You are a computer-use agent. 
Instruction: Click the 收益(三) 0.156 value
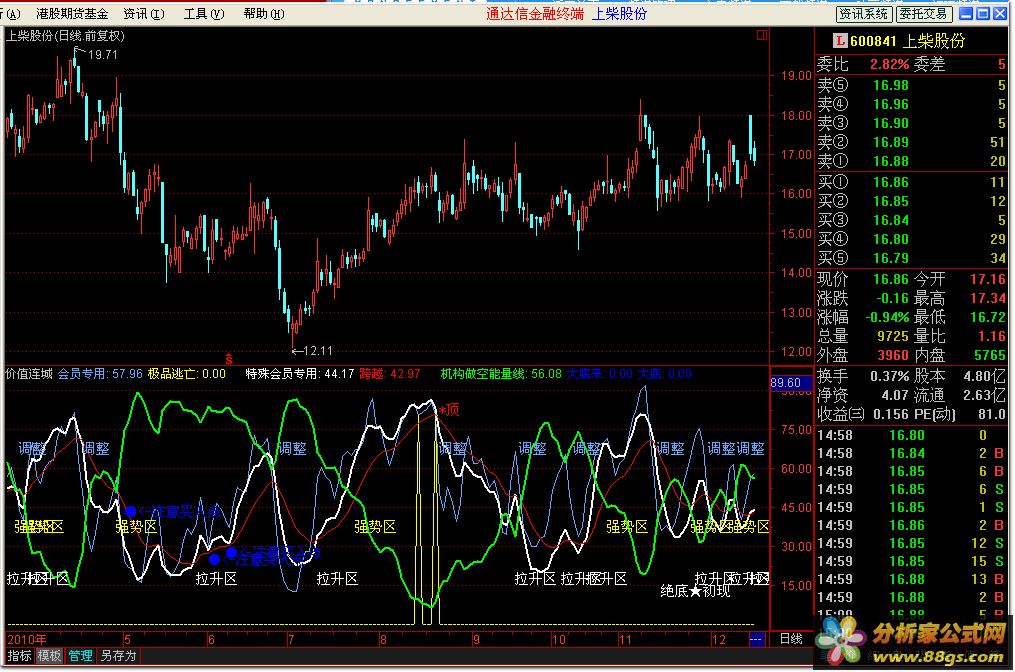coord(891,414)
